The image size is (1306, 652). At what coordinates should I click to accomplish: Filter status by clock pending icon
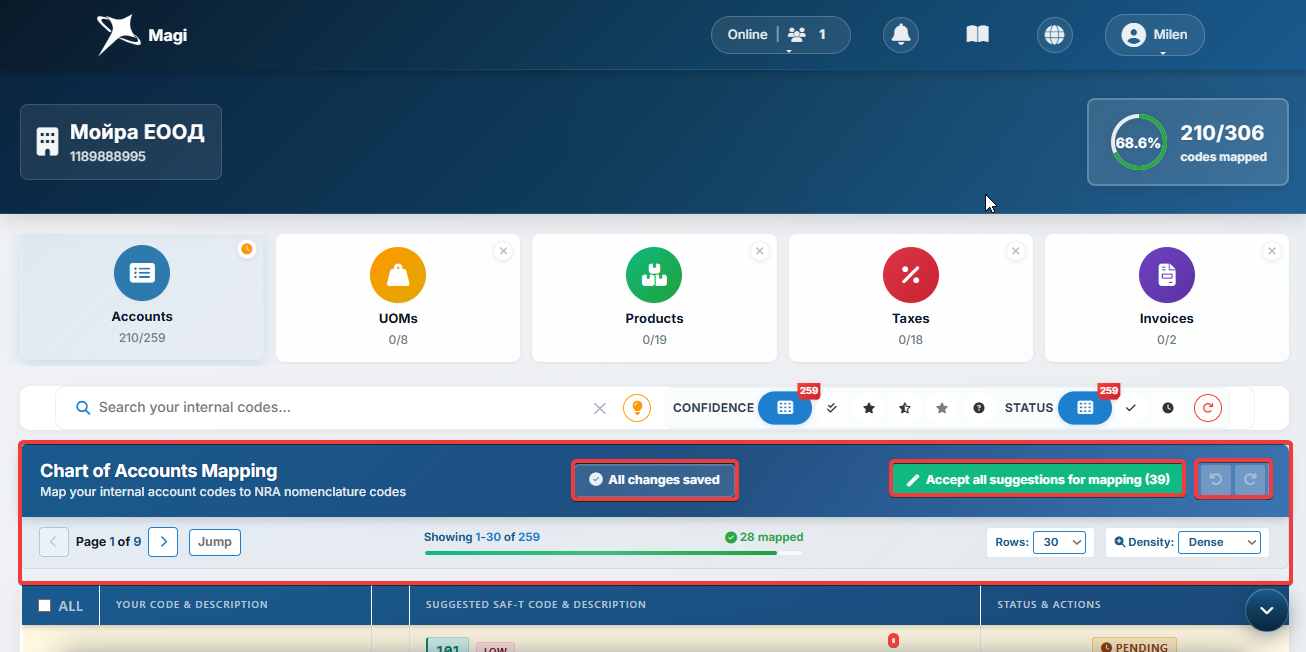pyautogui.click(x=1168, y=408)
